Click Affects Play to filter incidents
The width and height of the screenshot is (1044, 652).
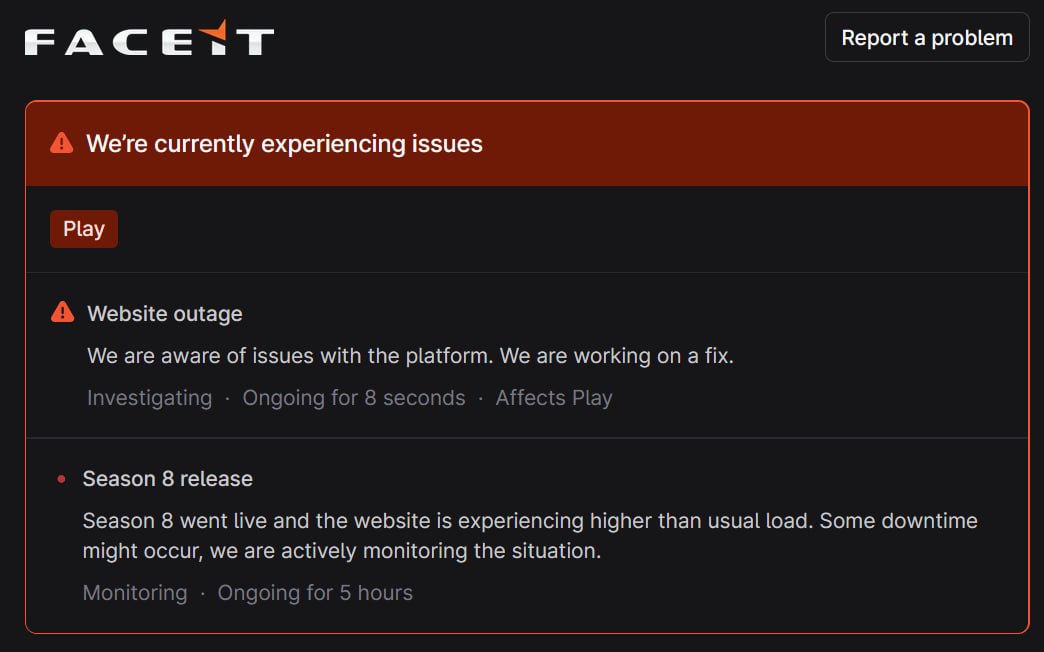click(x=554, y=397)
